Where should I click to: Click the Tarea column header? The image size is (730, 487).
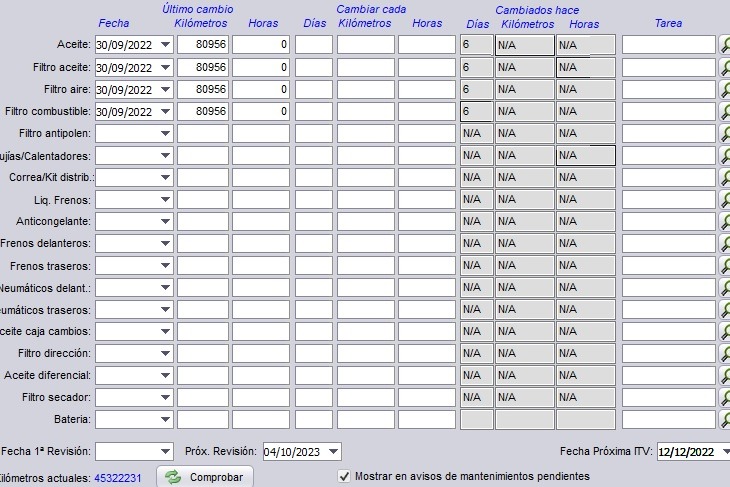(x=668, y=23)
